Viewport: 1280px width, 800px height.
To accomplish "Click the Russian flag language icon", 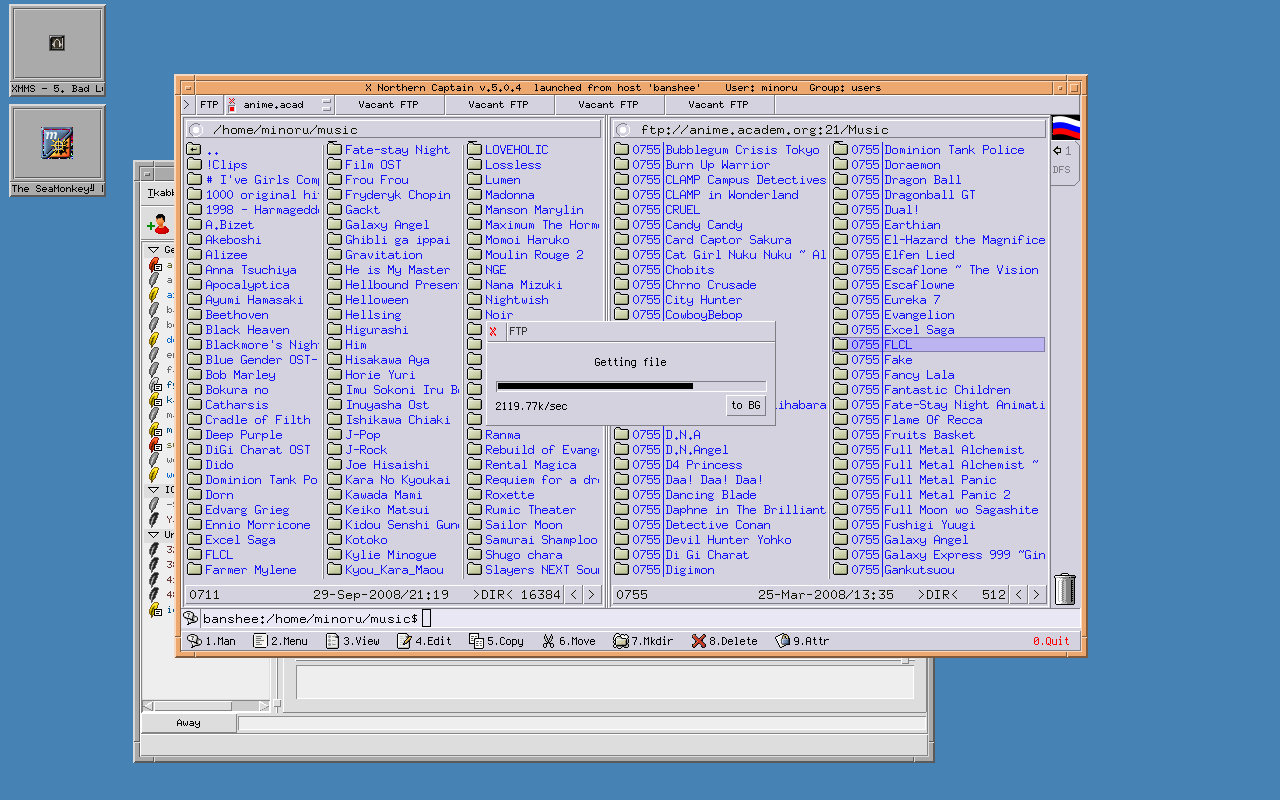I will [x=1065, y=127].
